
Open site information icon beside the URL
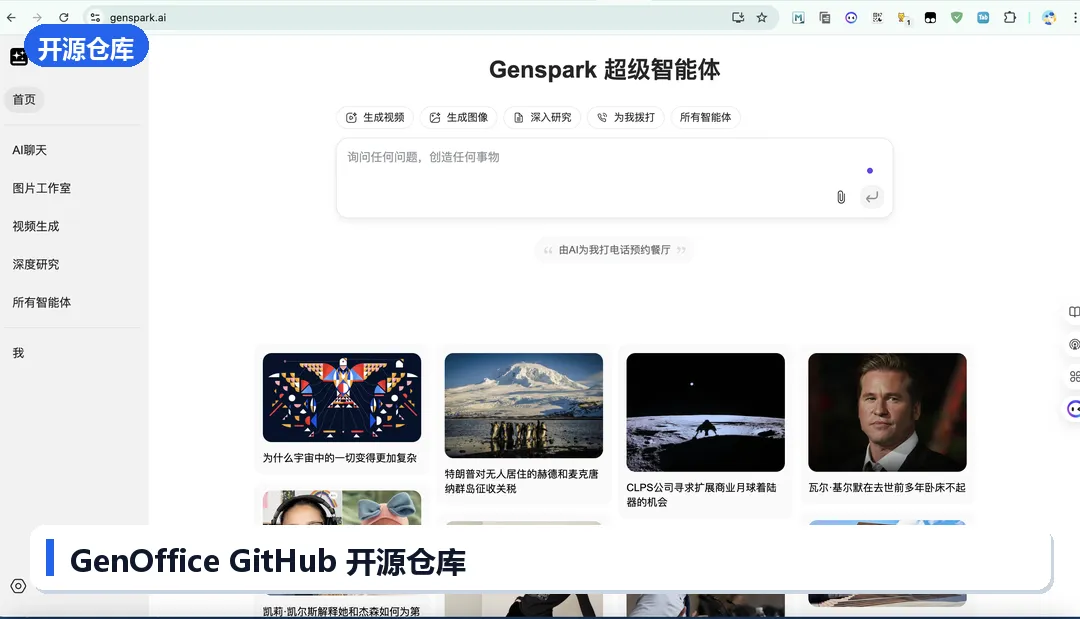pyautogui.click(x=96, y=17)
